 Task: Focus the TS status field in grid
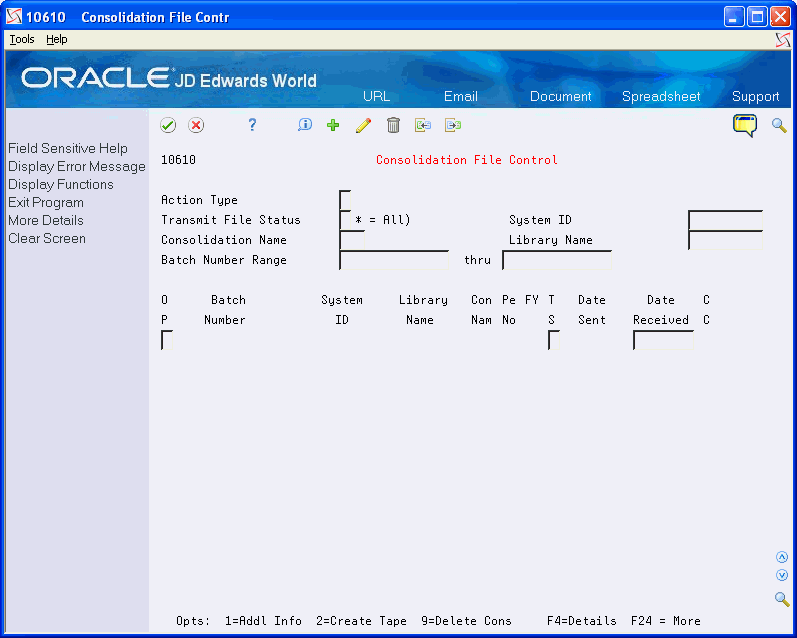tap(554, 340)
